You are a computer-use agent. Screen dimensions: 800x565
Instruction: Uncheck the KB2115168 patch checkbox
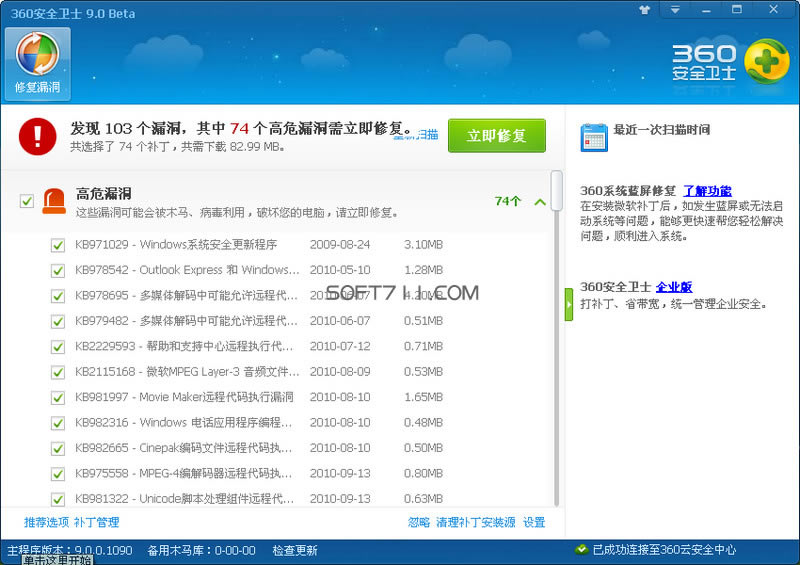click(58, 373)
